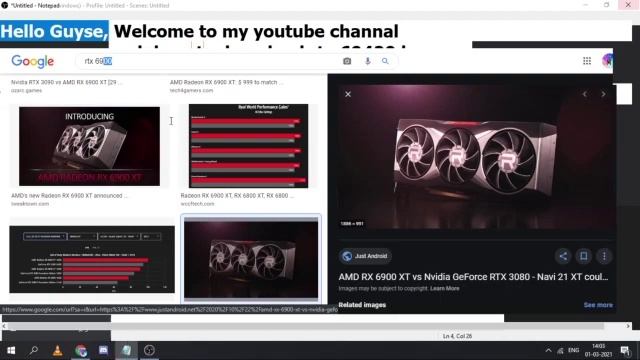Screen dimensions: 640x360
Task: Click the Welcome to my youtube channal text
Action: tap(256, 31)
